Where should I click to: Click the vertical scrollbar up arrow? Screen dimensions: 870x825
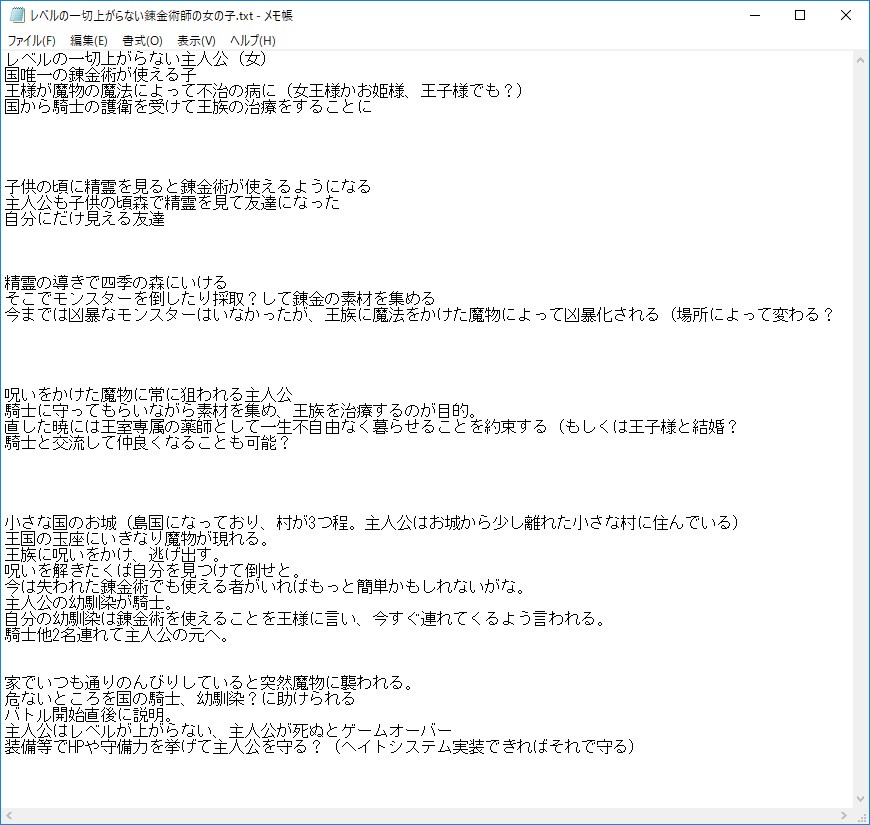tap(861, 59)
